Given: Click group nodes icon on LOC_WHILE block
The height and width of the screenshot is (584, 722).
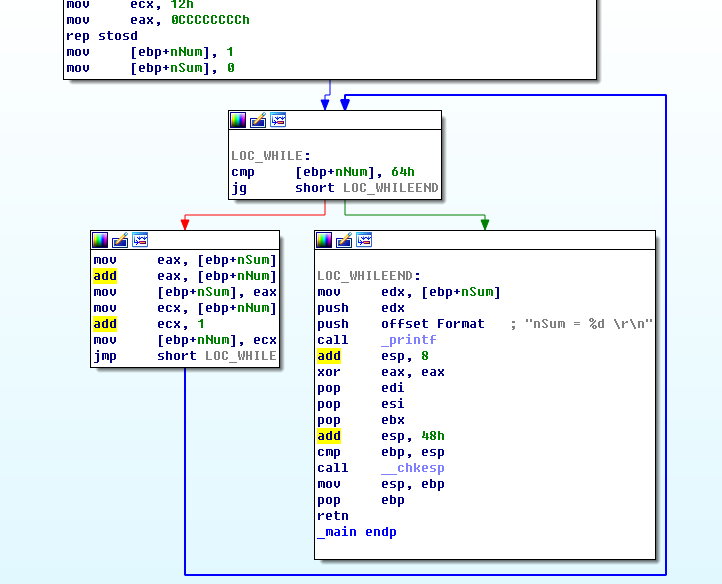Looking at the screenshot, I should [278, 120].
